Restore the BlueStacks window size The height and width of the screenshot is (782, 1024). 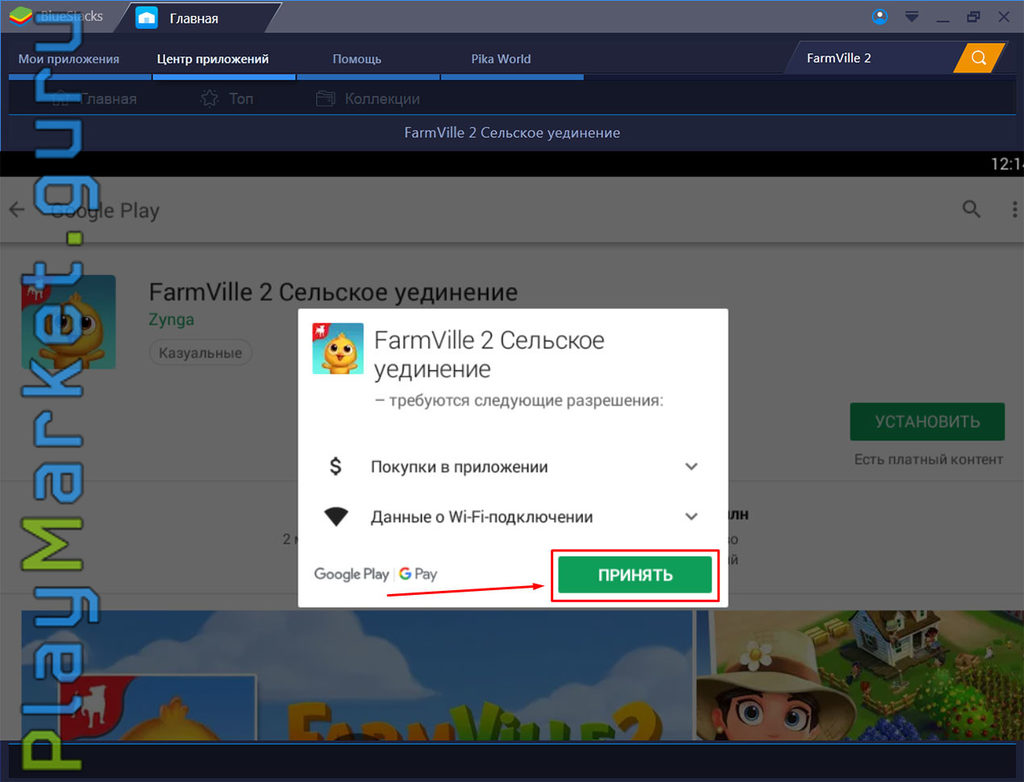click(x=973, y=16)
